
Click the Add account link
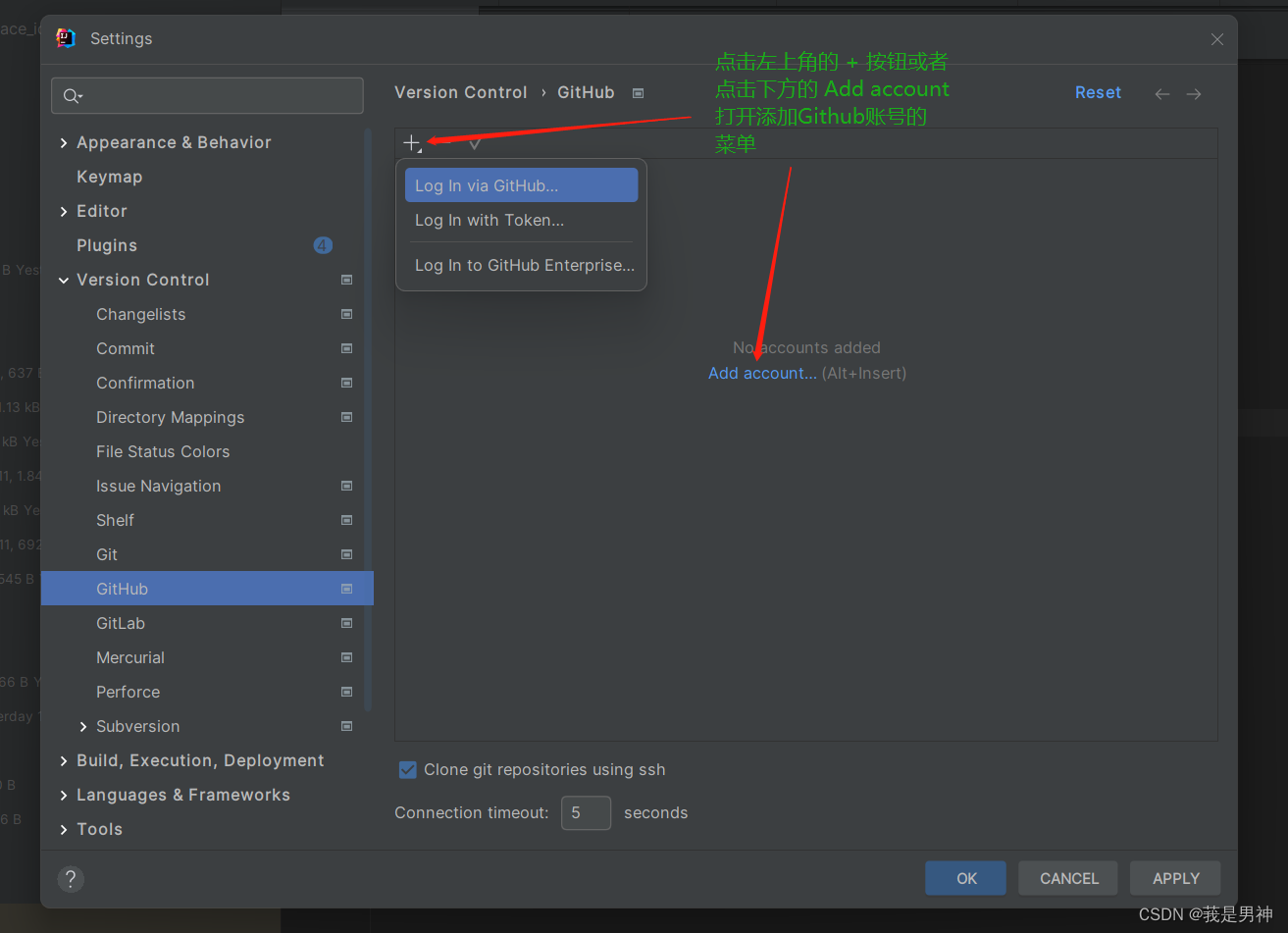tap(762, 373)
